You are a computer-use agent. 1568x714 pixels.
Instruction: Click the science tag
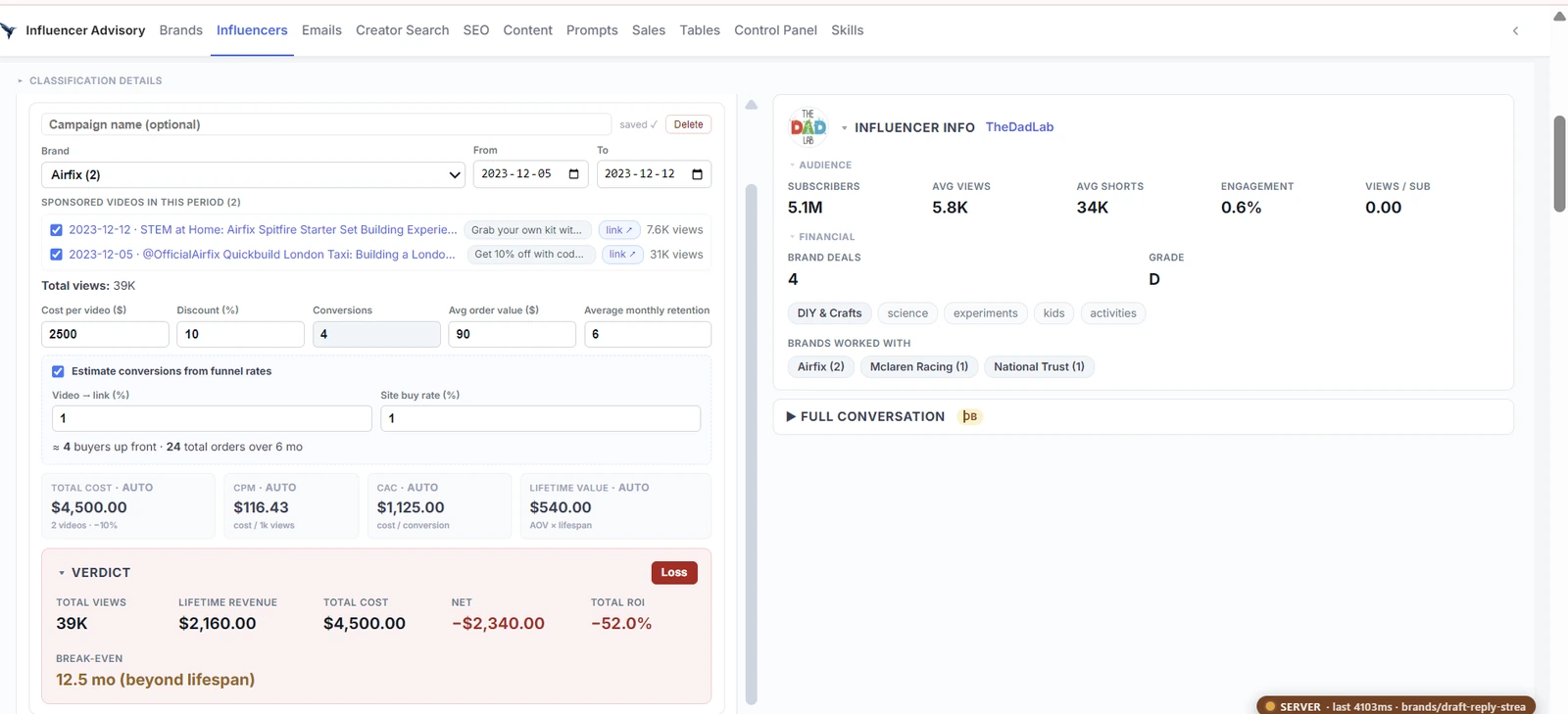(907, 313)
